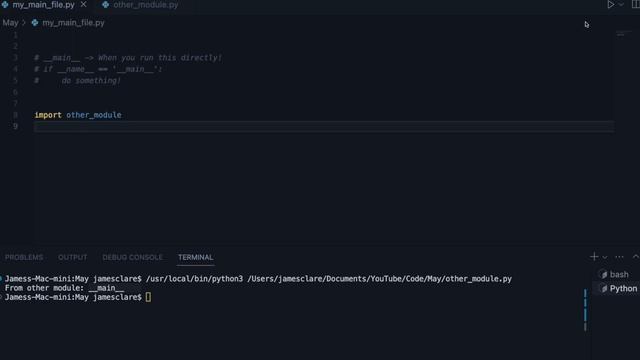The height and width of the screenshot is (360, 640).
Task: Switch to the my_main_file.py tab
Action: point(43,5)
